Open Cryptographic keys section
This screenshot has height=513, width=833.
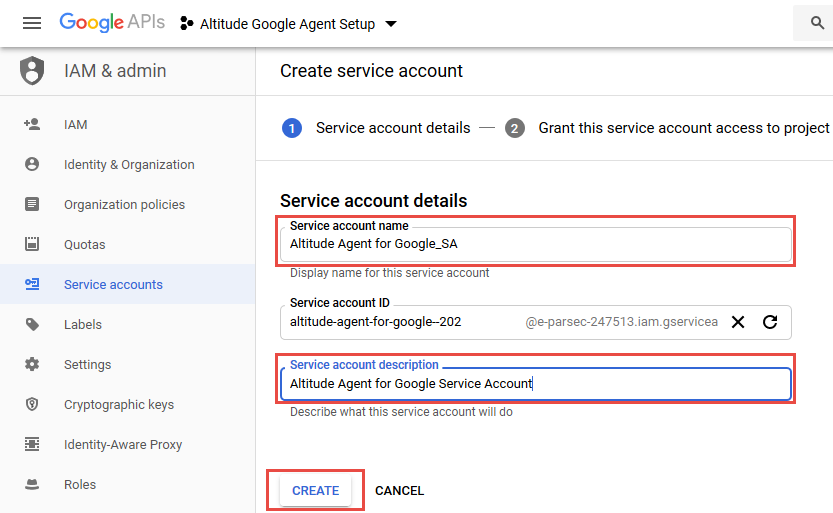tap(118, 405)
